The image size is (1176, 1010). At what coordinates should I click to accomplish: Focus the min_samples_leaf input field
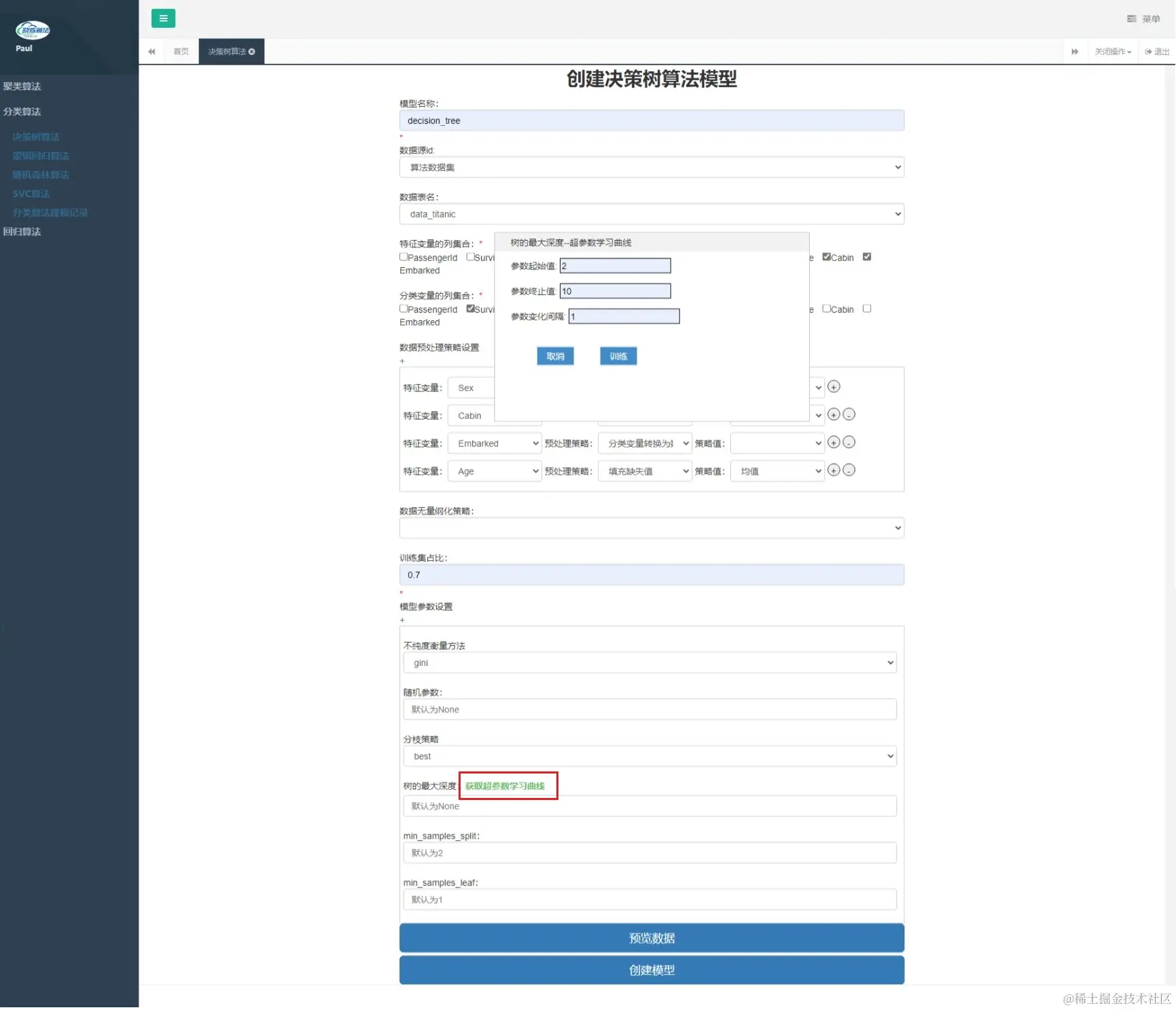649,900
